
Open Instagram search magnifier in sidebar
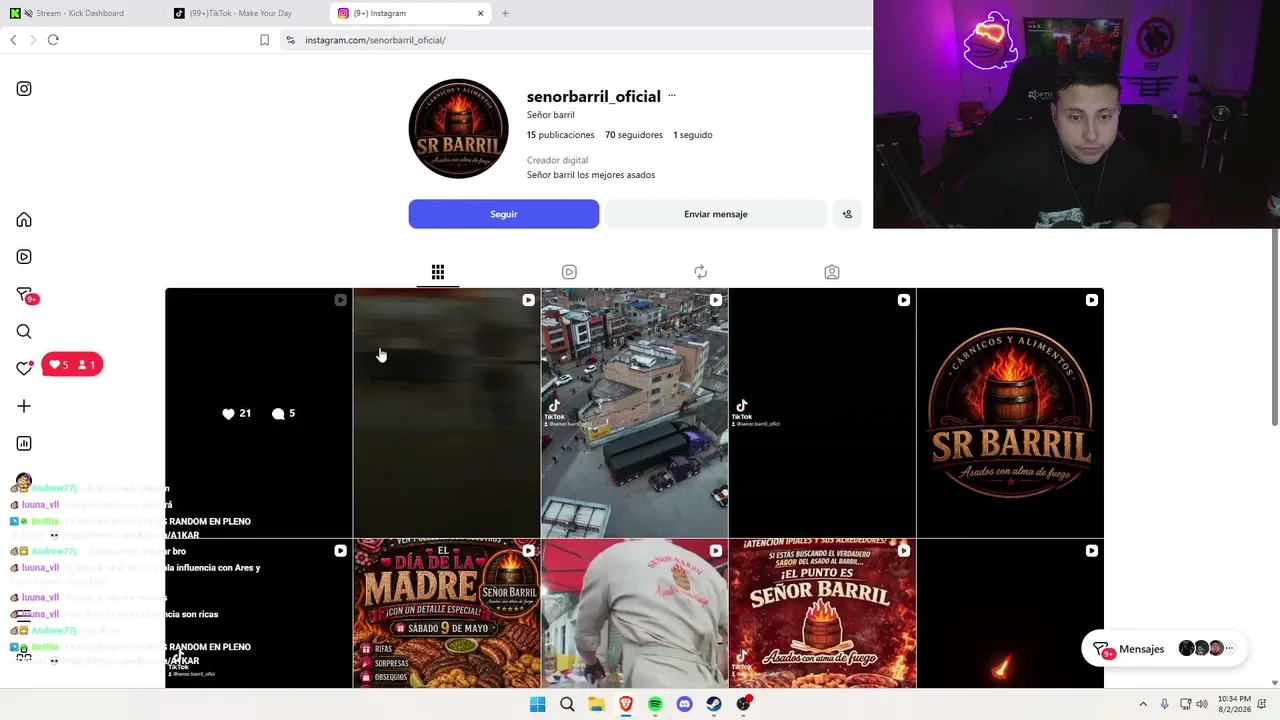(x=24, y=332)
